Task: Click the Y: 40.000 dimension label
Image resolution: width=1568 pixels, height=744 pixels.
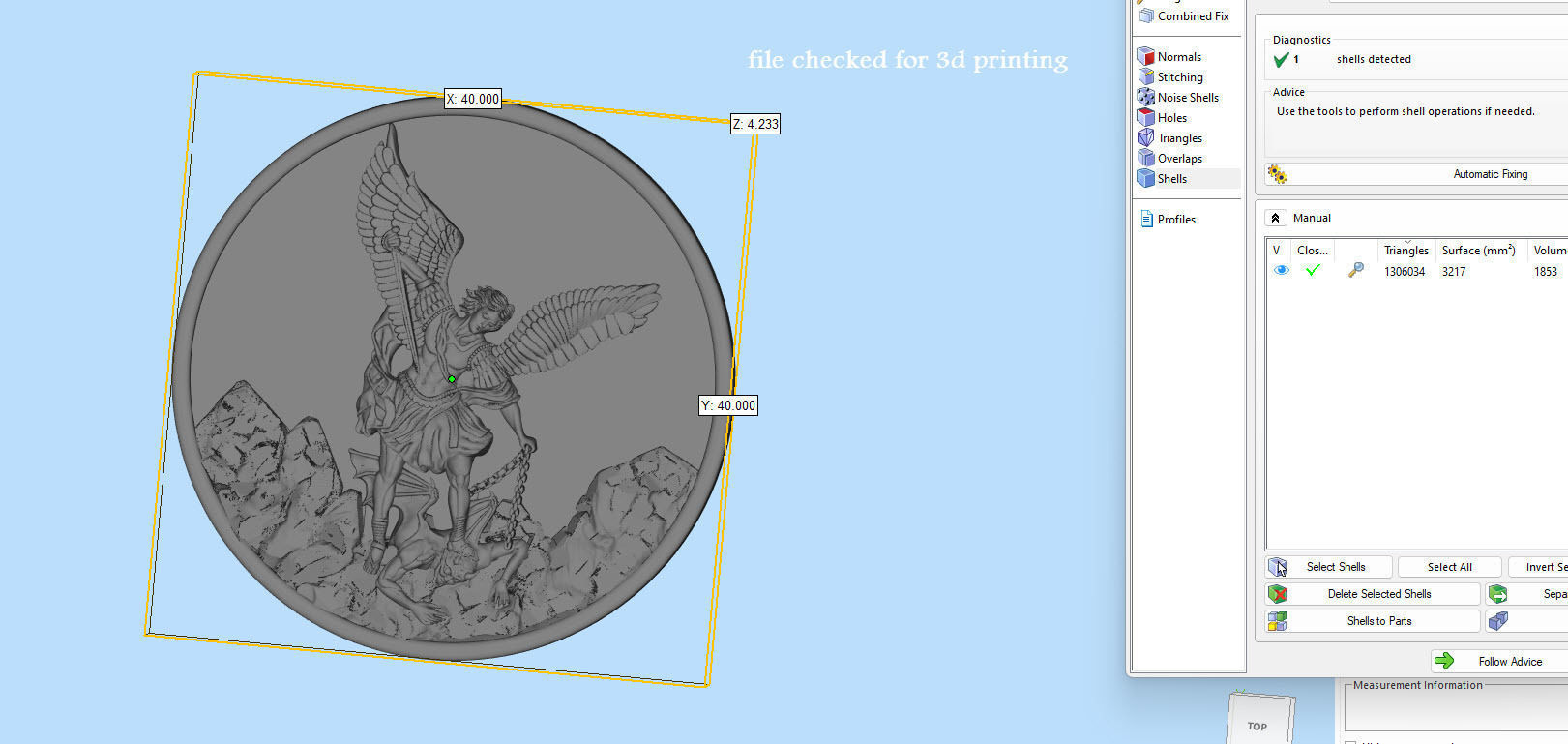Action: 728,405
